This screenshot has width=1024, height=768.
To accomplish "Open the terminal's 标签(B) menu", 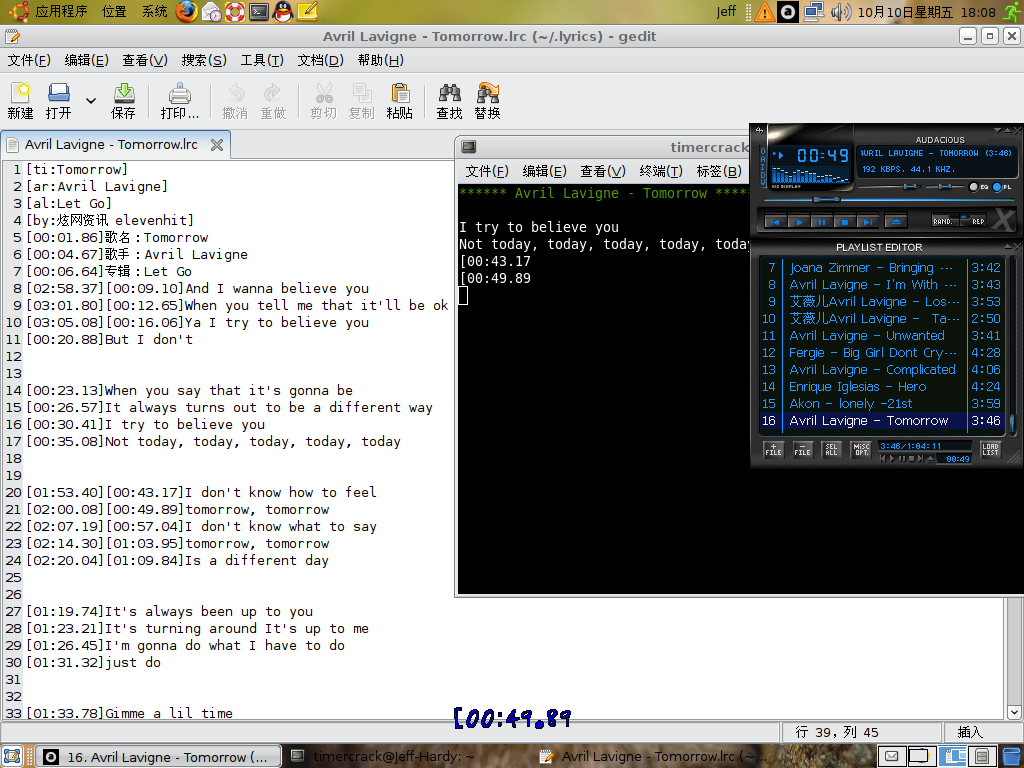I will point(719,171).
